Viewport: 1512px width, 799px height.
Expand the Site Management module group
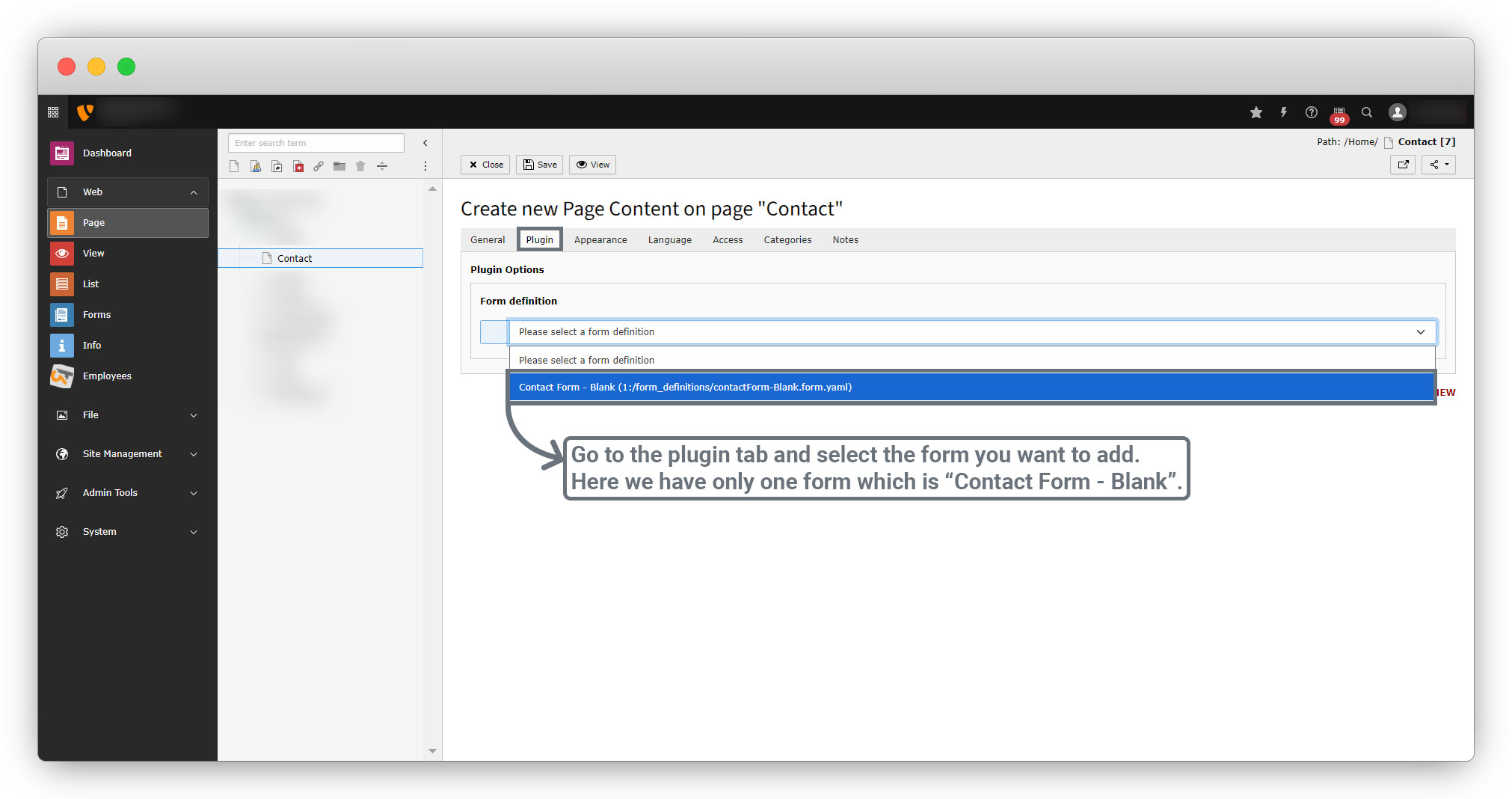(194, 454)
